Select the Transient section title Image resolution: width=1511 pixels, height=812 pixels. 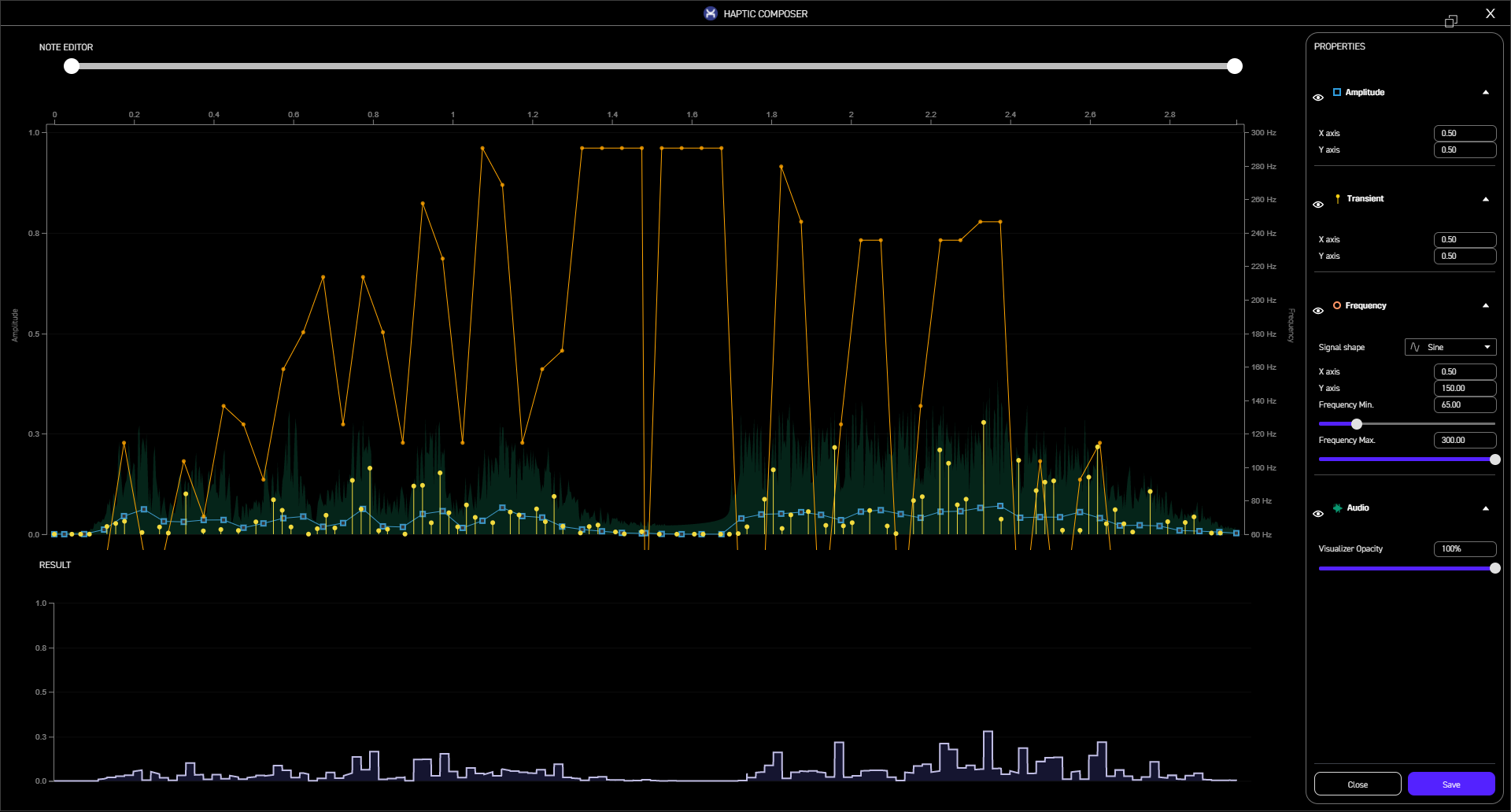(1365, 198)
